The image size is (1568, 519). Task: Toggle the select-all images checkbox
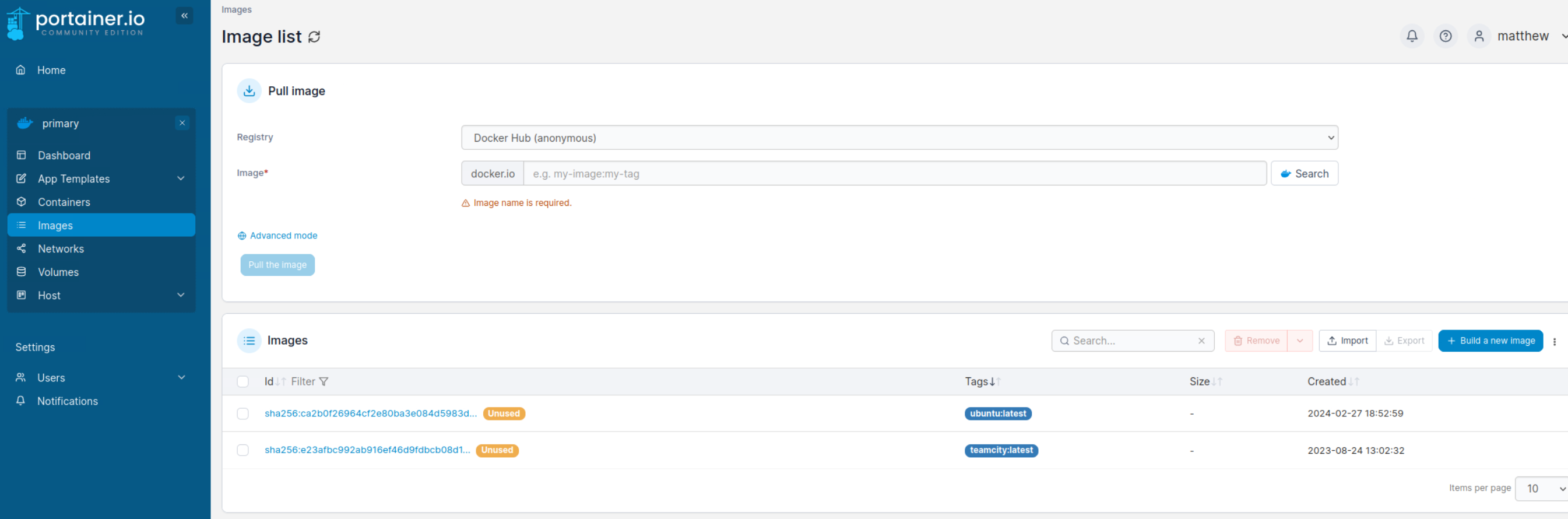(243, 382)
